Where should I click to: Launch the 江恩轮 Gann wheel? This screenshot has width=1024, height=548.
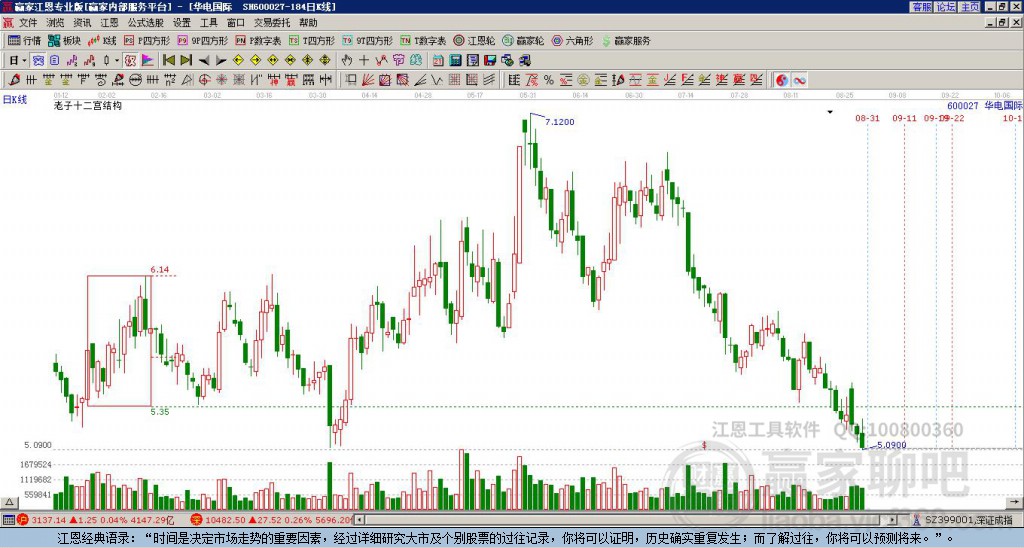[474, 40]
